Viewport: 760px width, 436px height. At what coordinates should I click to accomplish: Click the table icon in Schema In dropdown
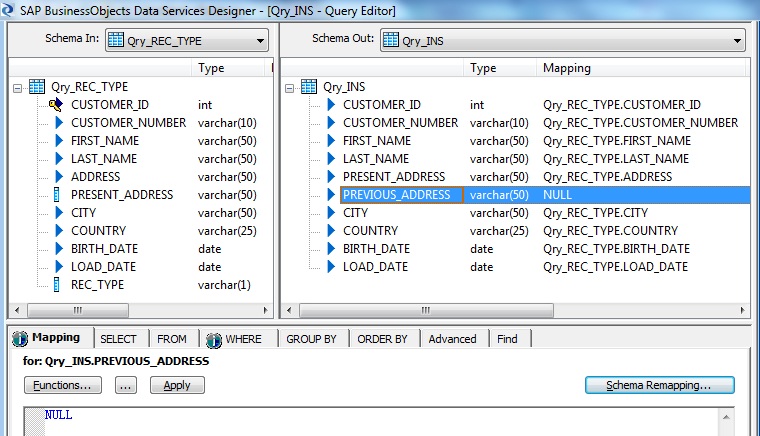(x=115, y=40)
